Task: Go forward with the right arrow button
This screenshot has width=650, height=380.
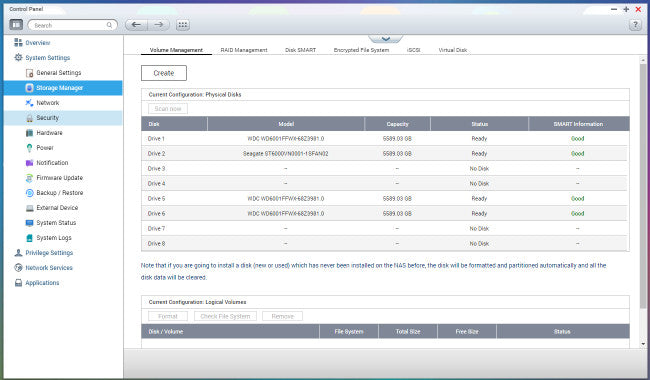Action: (159, 25)
